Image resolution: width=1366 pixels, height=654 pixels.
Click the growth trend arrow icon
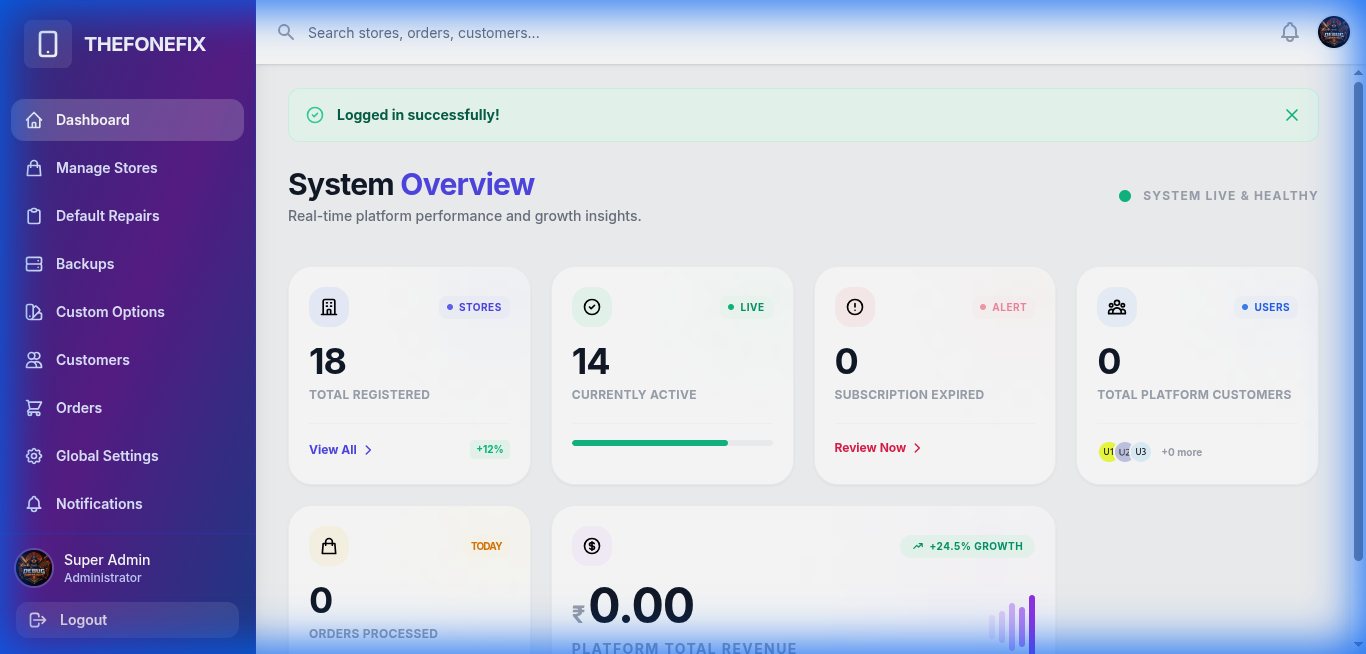pyautogui.click(x=918, y=546)
